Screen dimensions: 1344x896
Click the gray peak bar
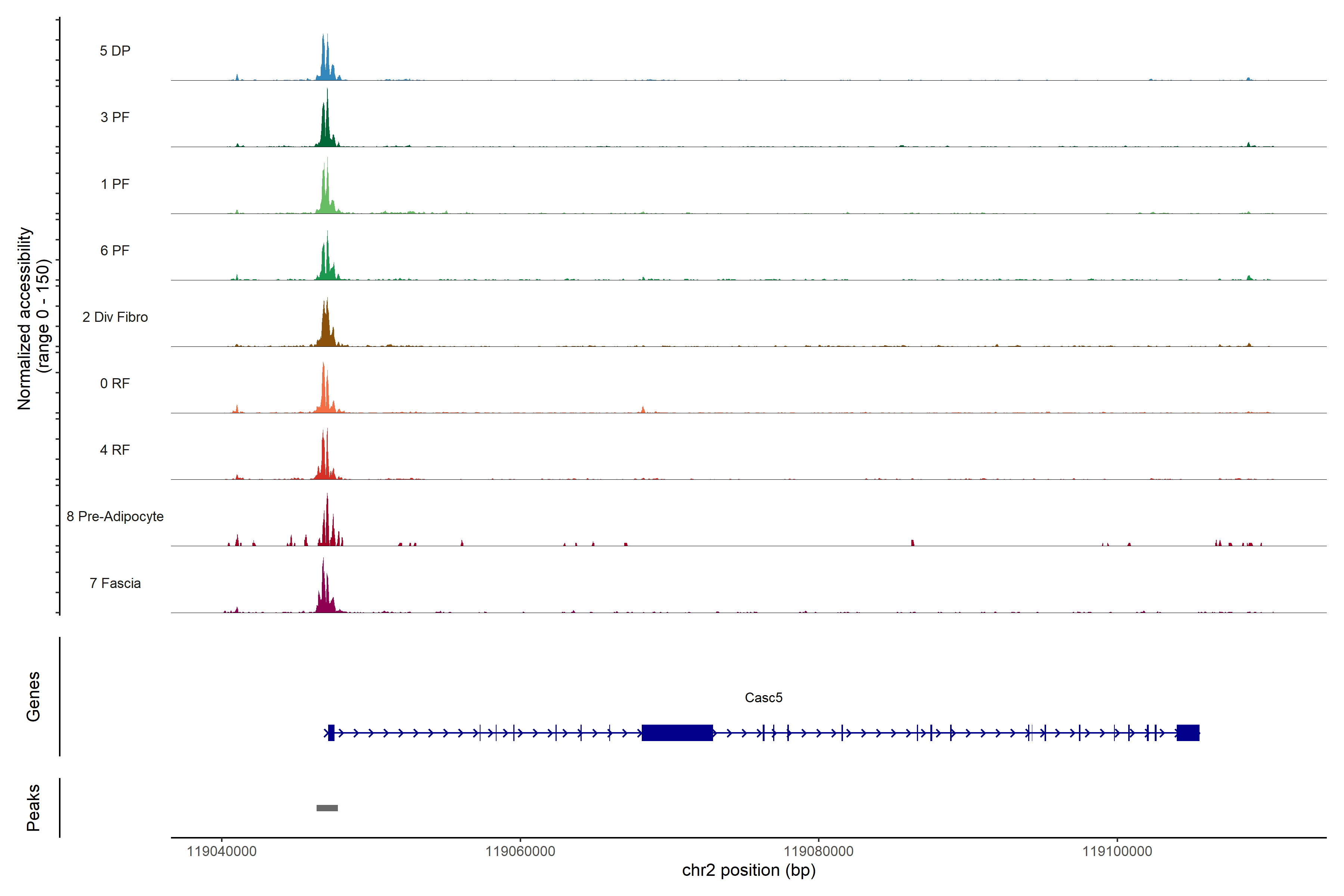pos(327,808)
